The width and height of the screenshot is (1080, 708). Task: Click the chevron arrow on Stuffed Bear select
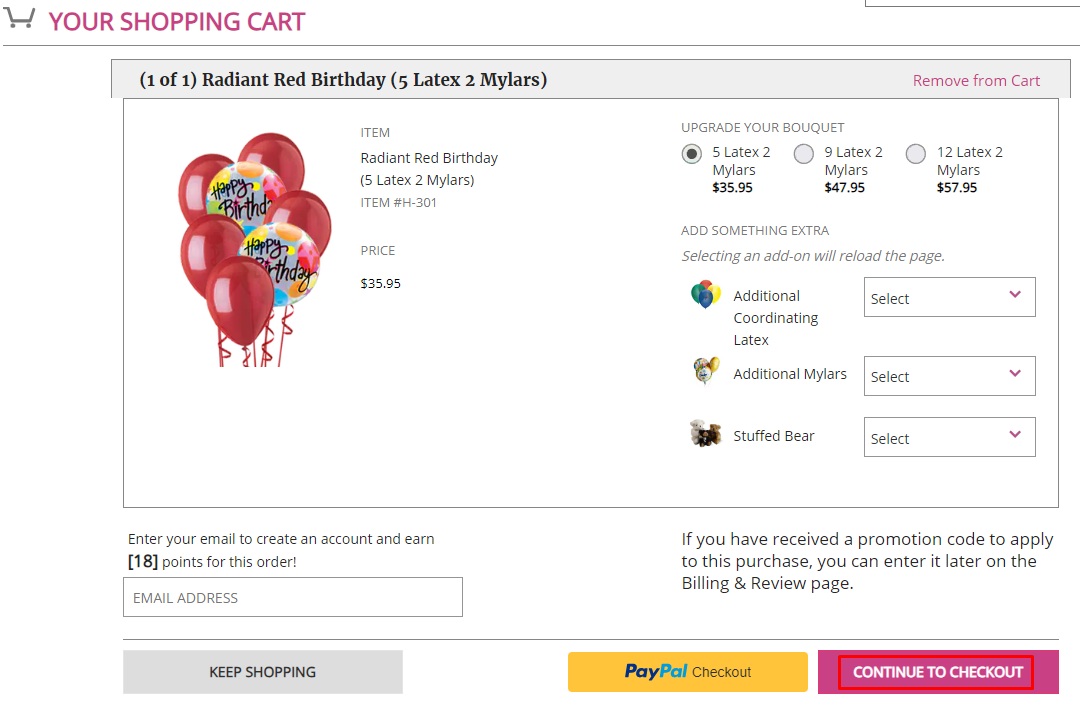(1015, 435)
